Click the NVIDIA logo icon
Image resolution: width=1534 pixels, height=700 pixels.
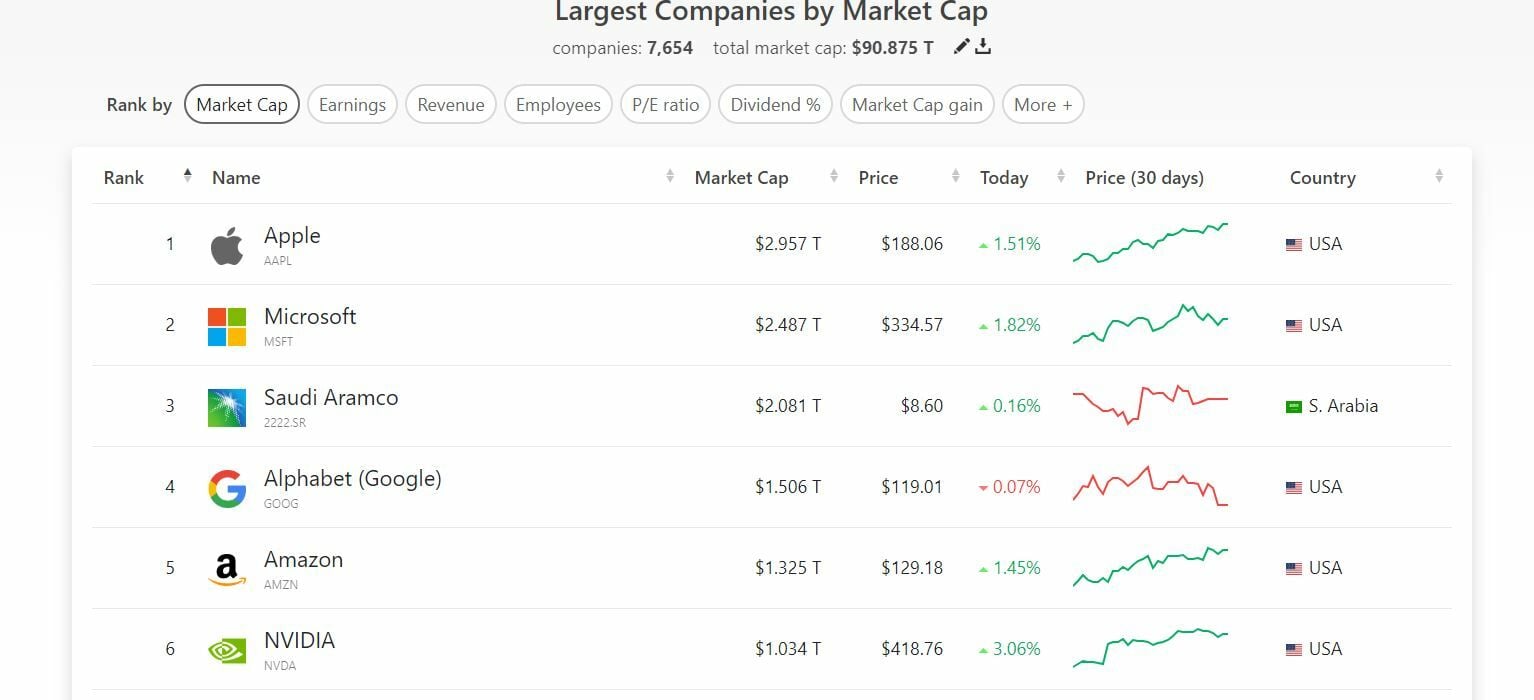pos(227,650)
